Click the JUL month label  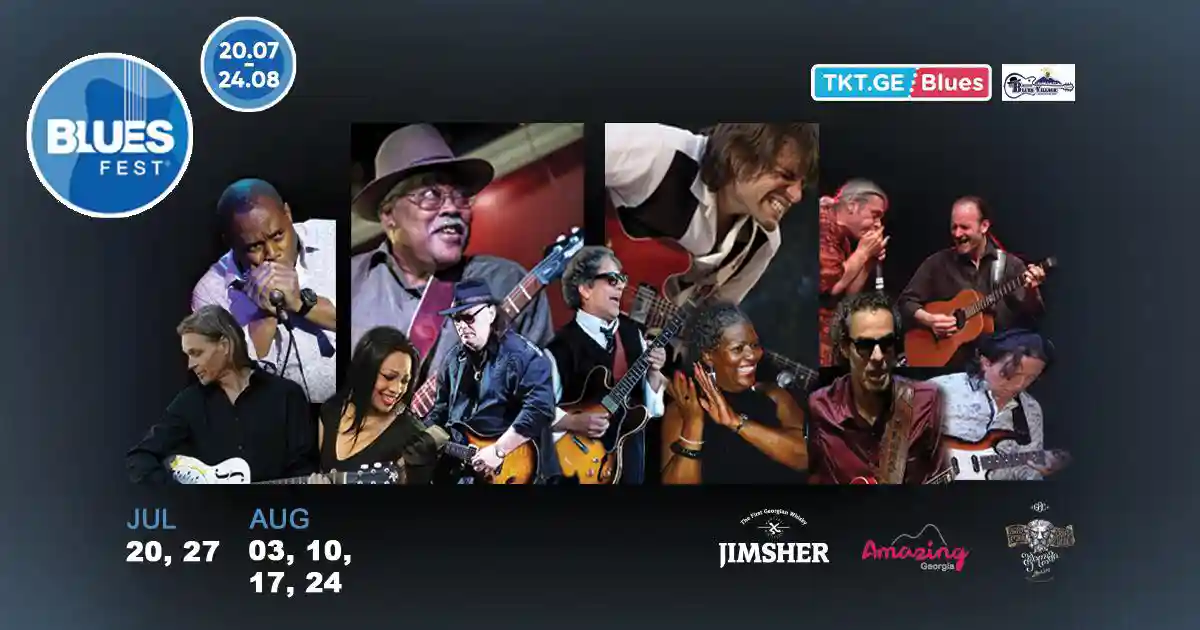point(151,519)
